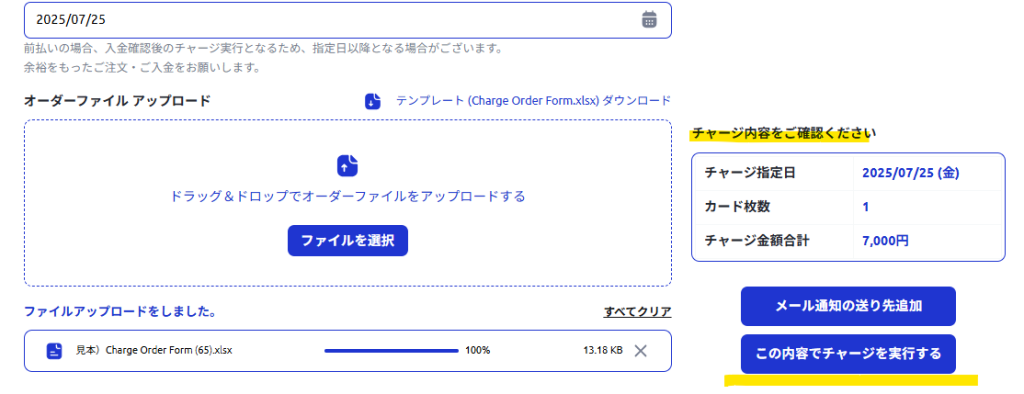Viewport: 1024px width, 394px height.
Task: Click the チャージ指定日 value 2025/07/25 (金)
Action: click(x=910, y=173)
